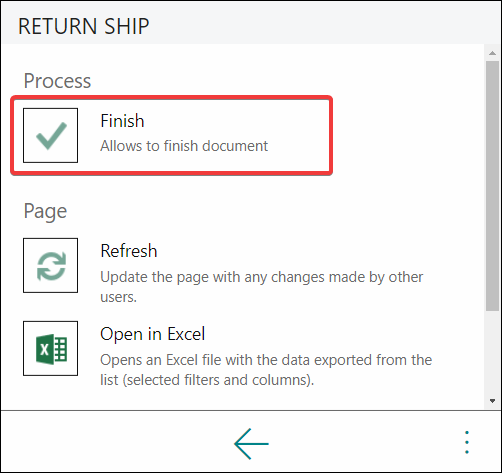Screen dimensions: 502x473
Task: Click the Page section heading
Action: (45, 211)
